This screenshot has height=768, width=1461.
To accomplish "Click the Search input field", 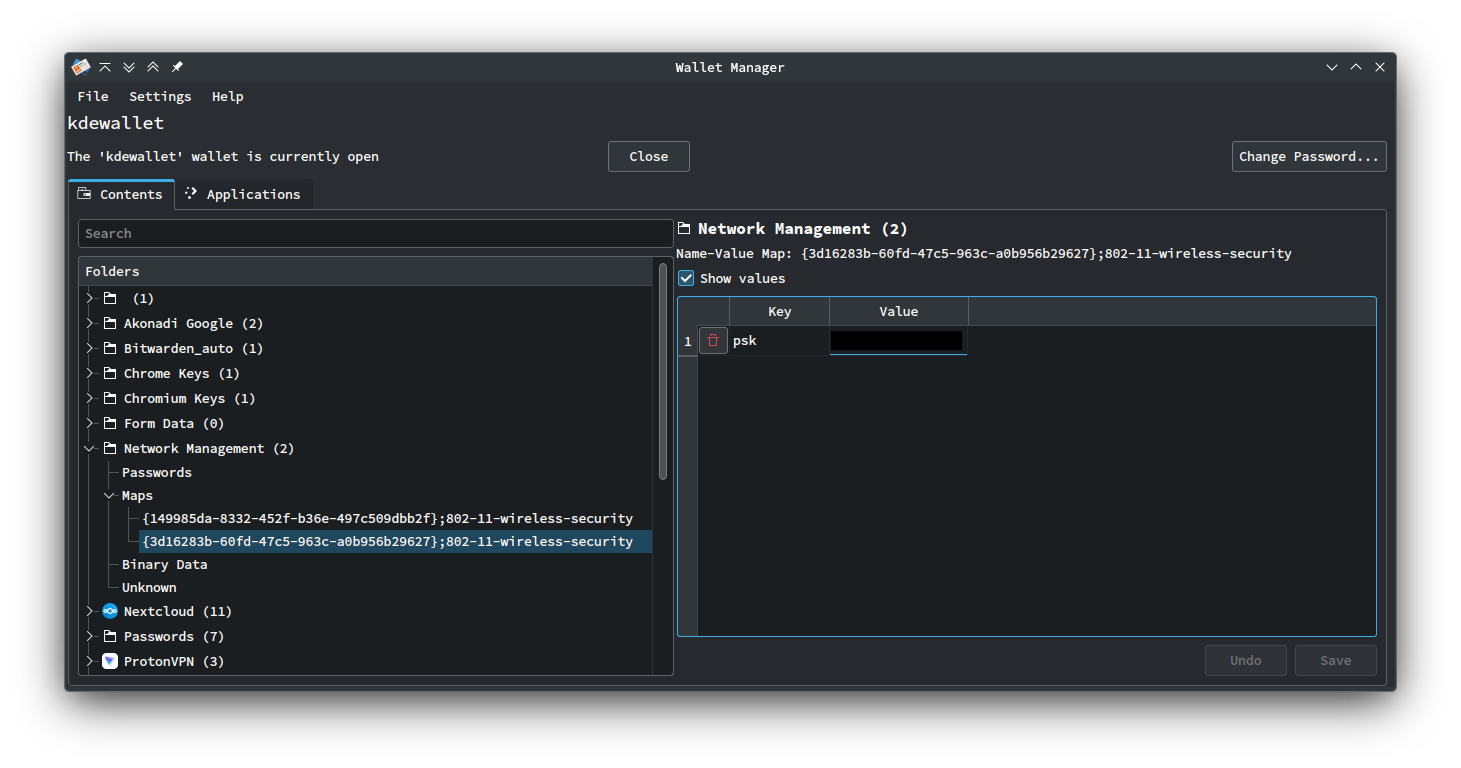I will click(x=375, y=233).
